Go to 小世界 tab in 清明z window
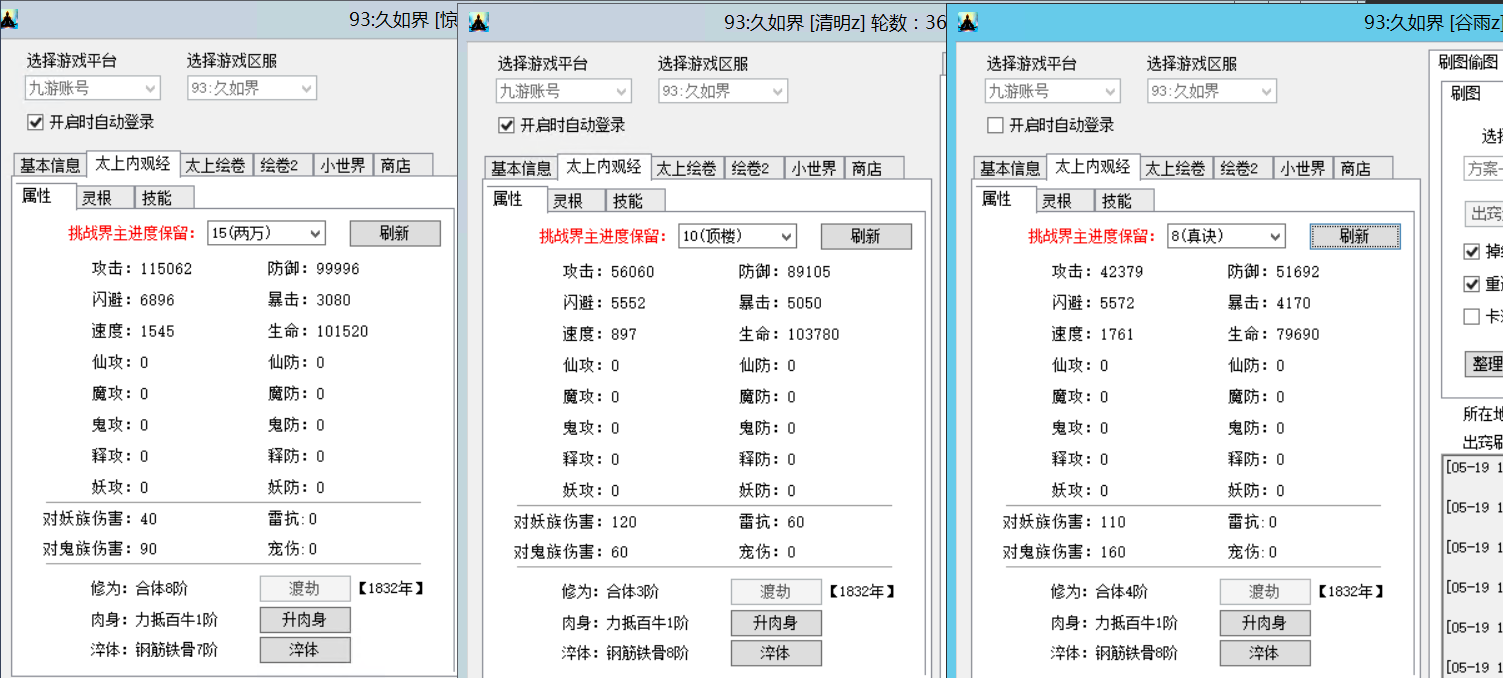 click(x=813, y=168)
